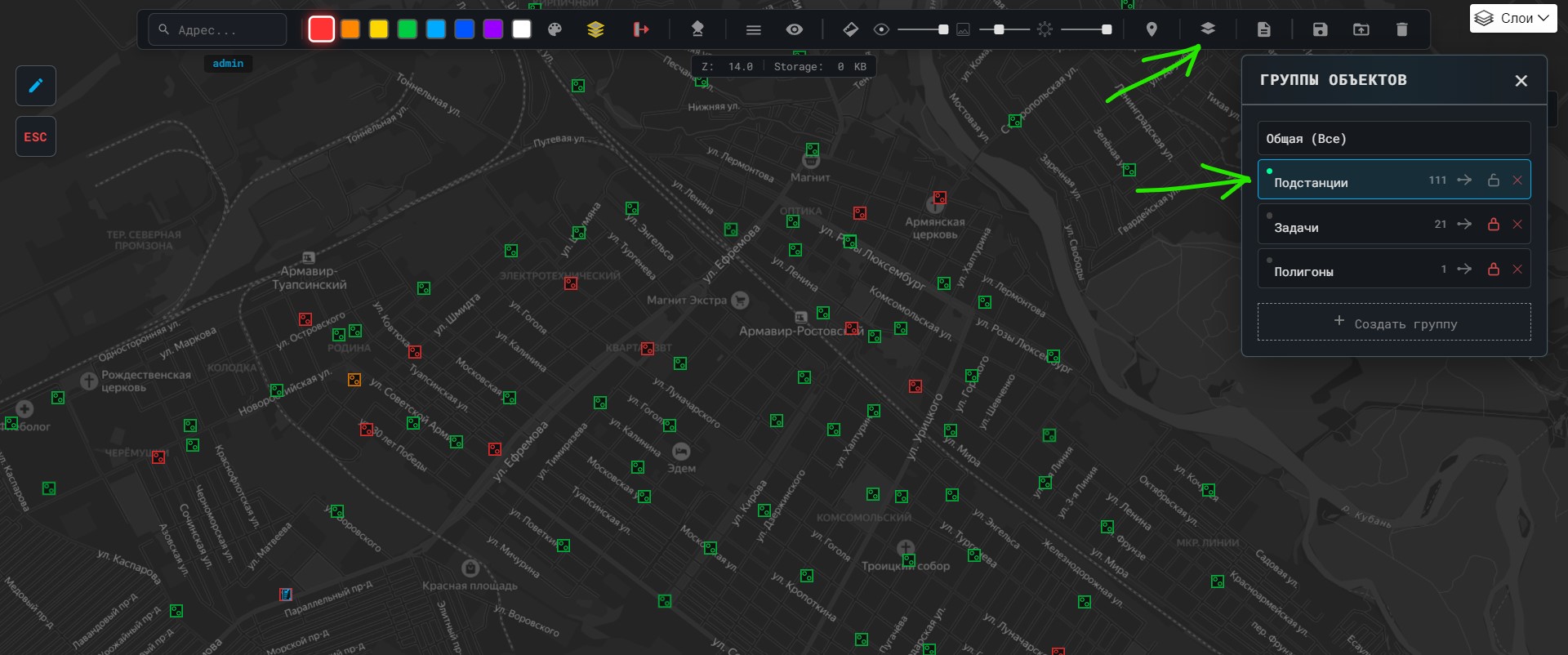
Task: Select the Общая (Все) group
Action: [x=1393, y=139]
